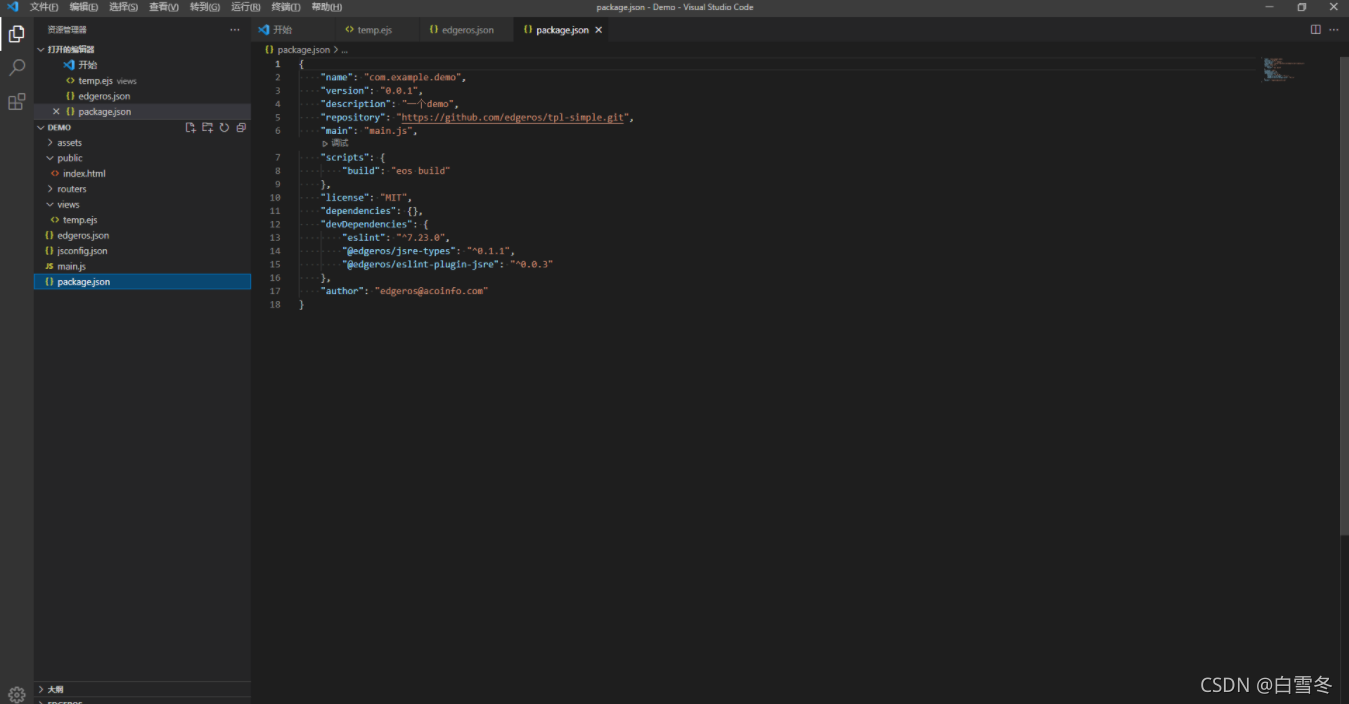Click the "name" key on line 2
Image resolution: width=1349 pixels, height=704 pixels.
(x=338, y=77)
